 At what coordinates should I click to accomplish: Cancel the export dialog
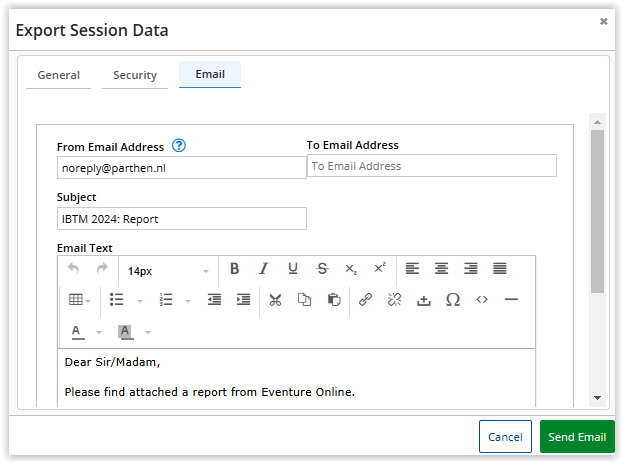tap(505, 436)
